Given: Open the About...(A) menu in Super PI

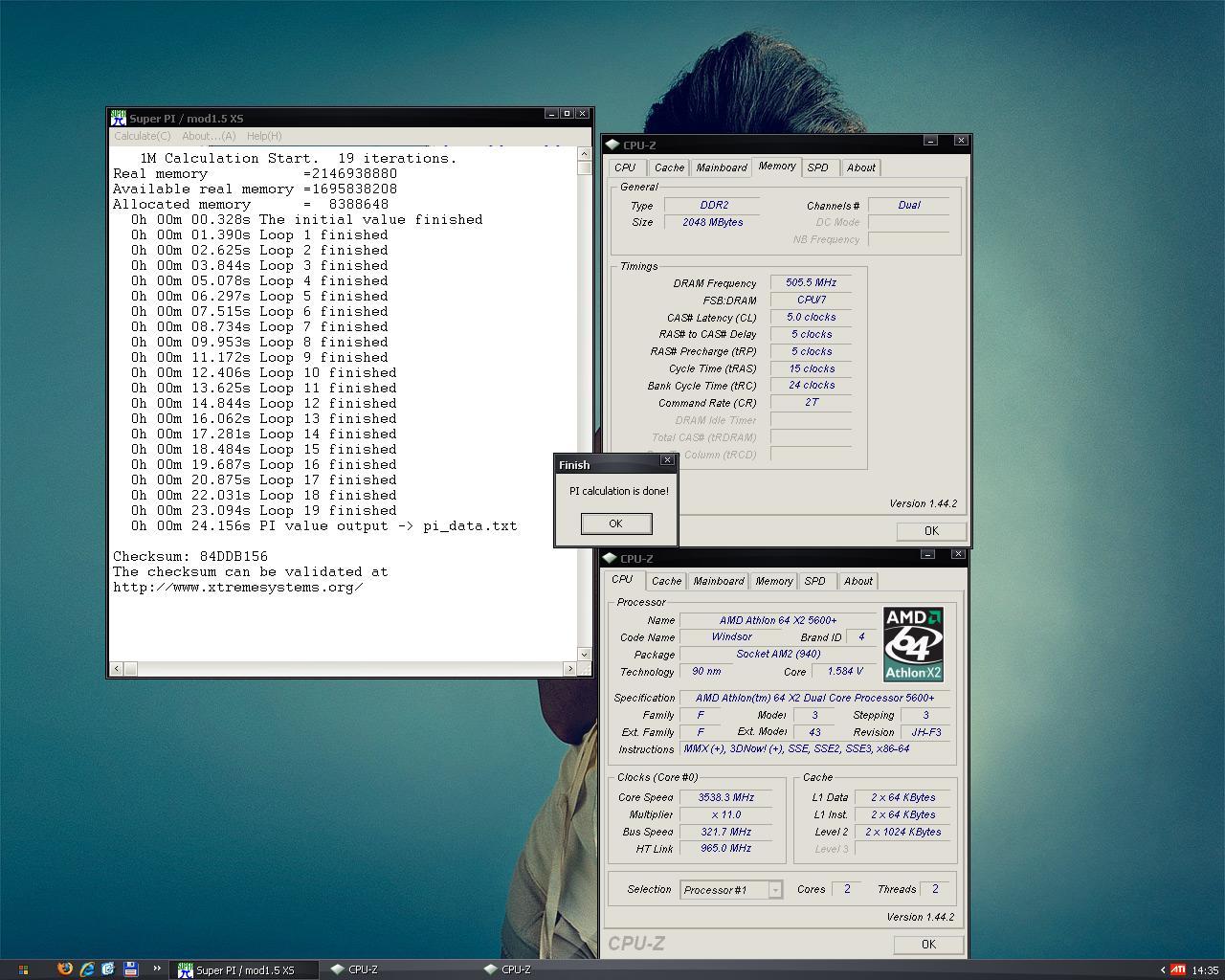Looking at the screenshot, I should [x=209, y=136].
